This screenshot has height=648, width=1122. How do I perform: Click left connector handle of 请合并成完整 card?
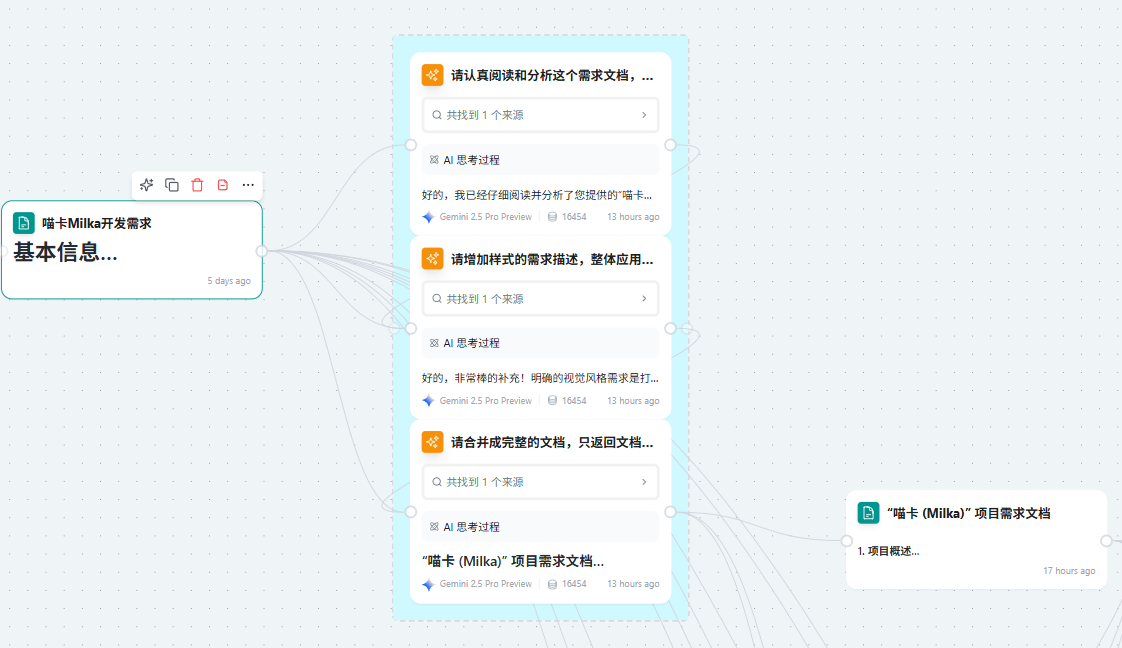pyautogui.click(x=411, y=511)
